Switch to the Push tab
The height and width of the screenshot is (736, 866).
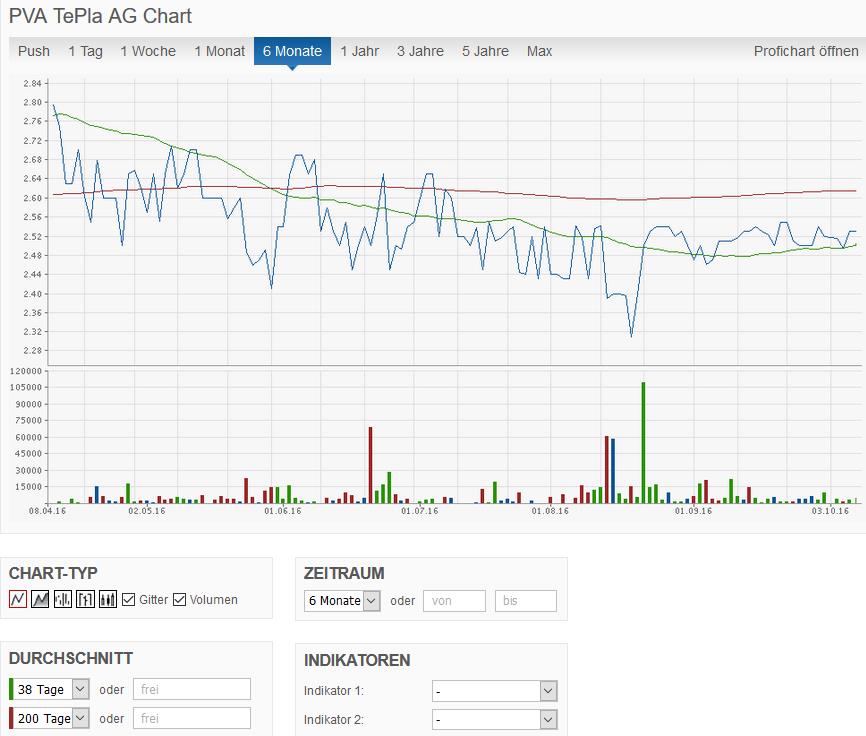point(34,51)
